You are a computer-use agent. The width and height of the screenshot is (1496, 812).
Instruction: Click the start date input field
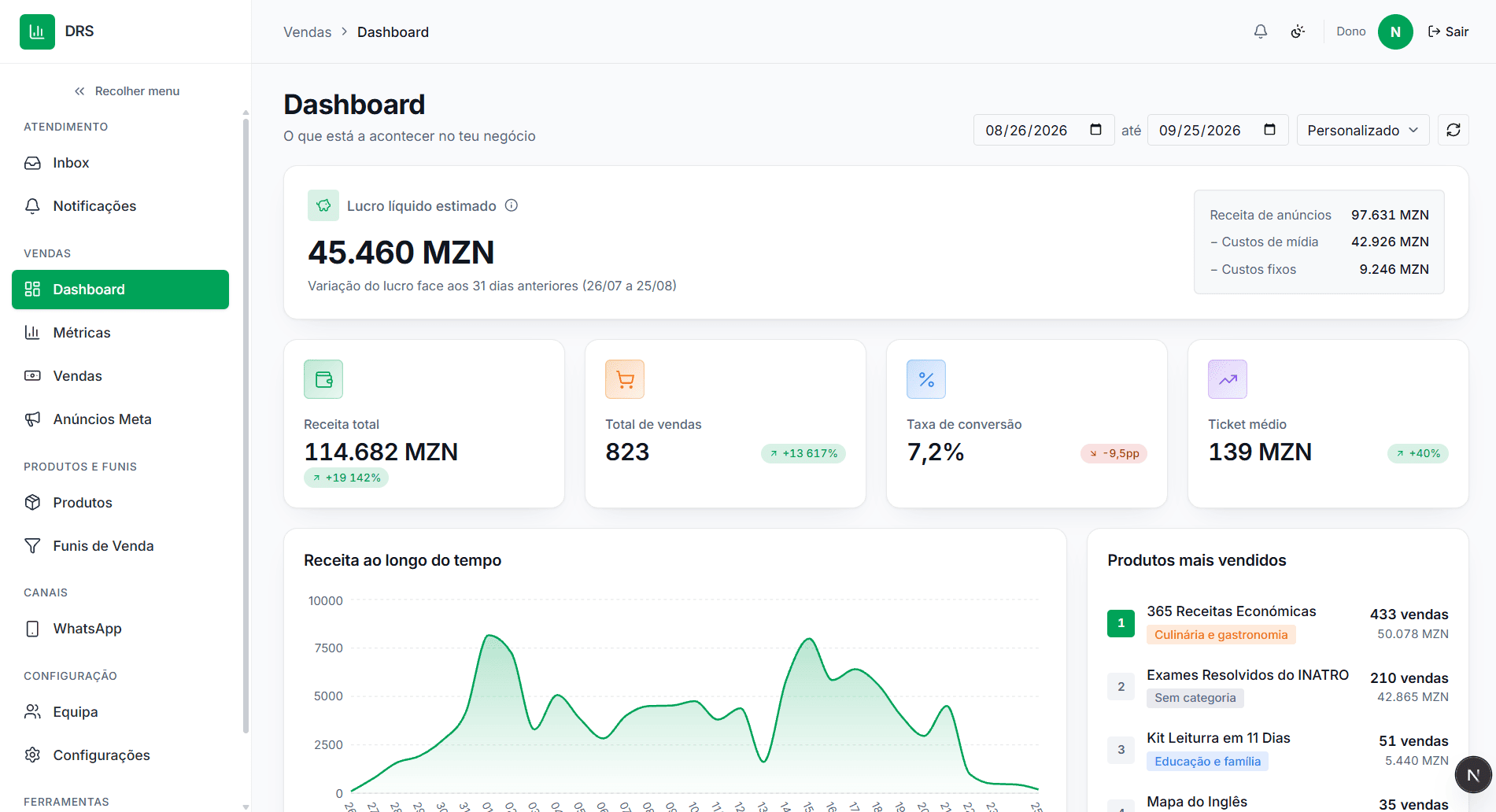click(x=1044, y=130)
